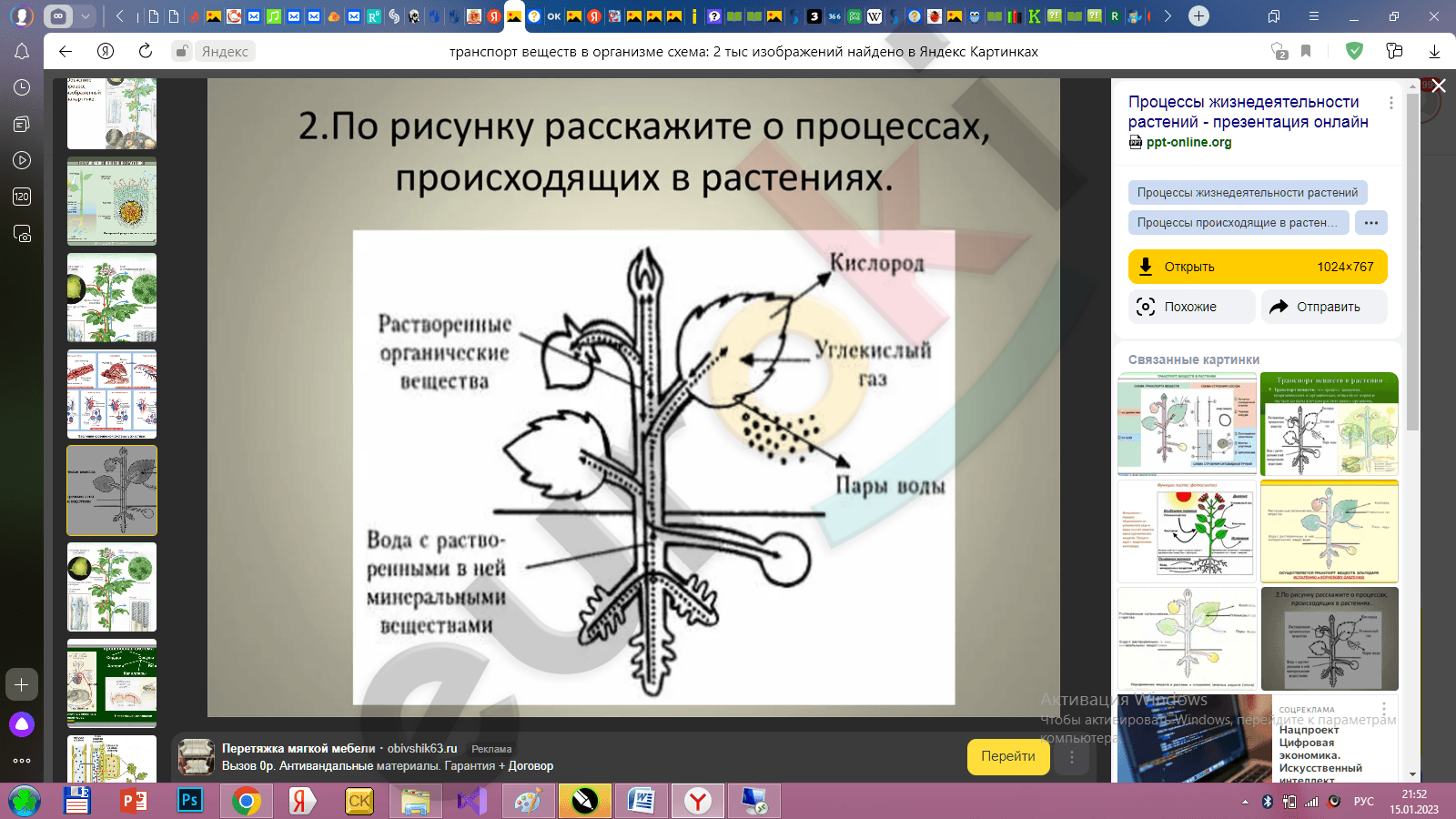Select the tag Процессы происходящие в растен…
The height and width of the screenshot is (819, 1456).
pyautogui.click(x=1239, y=223)
